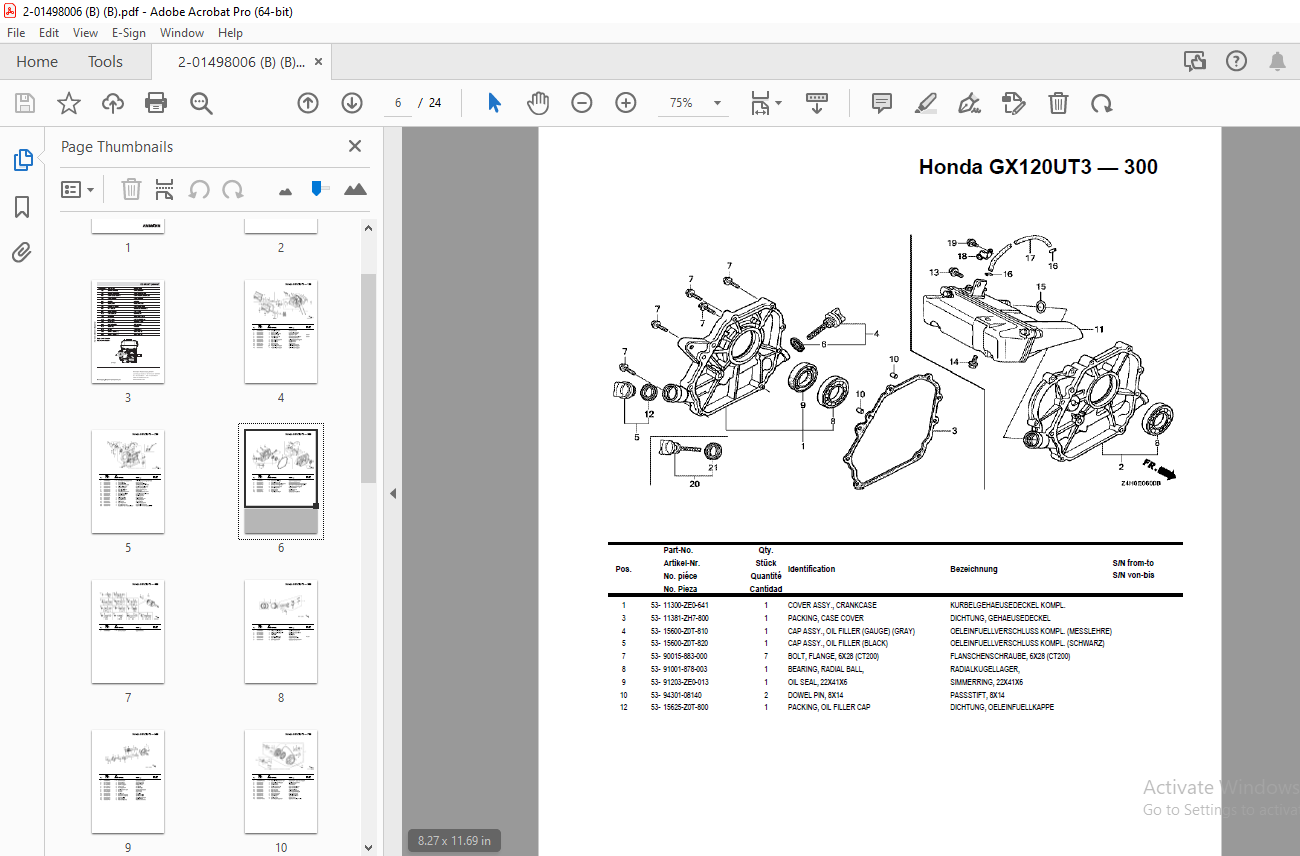Screen dimensions: 1300x856
Task: Switch to the Home tab
Action: click(x=37, y=61)
